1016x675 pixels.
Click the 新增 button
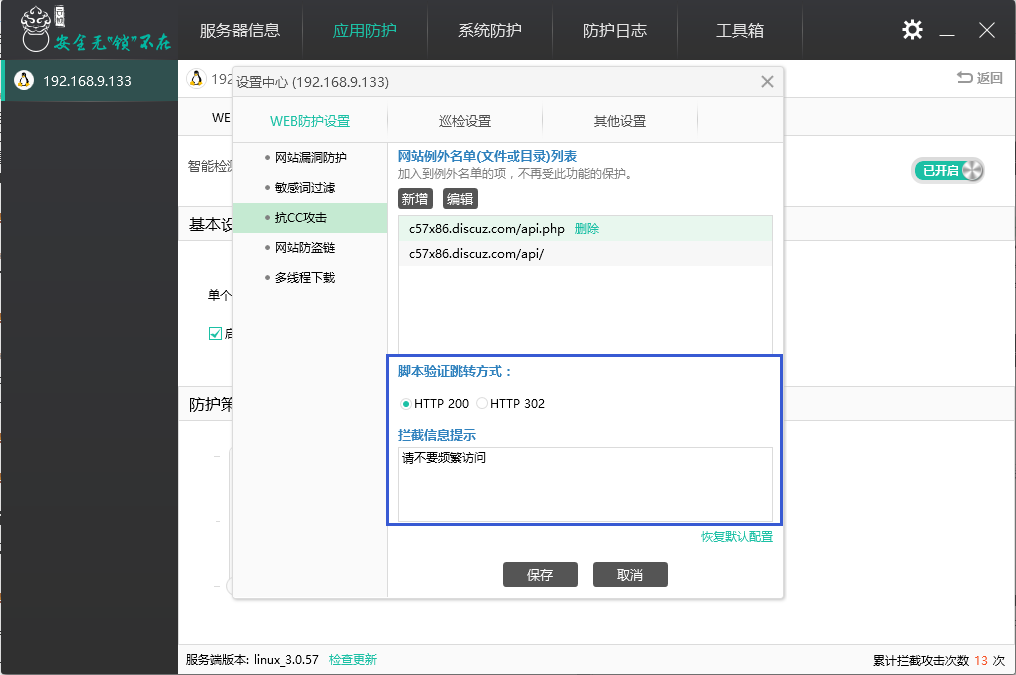[415, 199]
